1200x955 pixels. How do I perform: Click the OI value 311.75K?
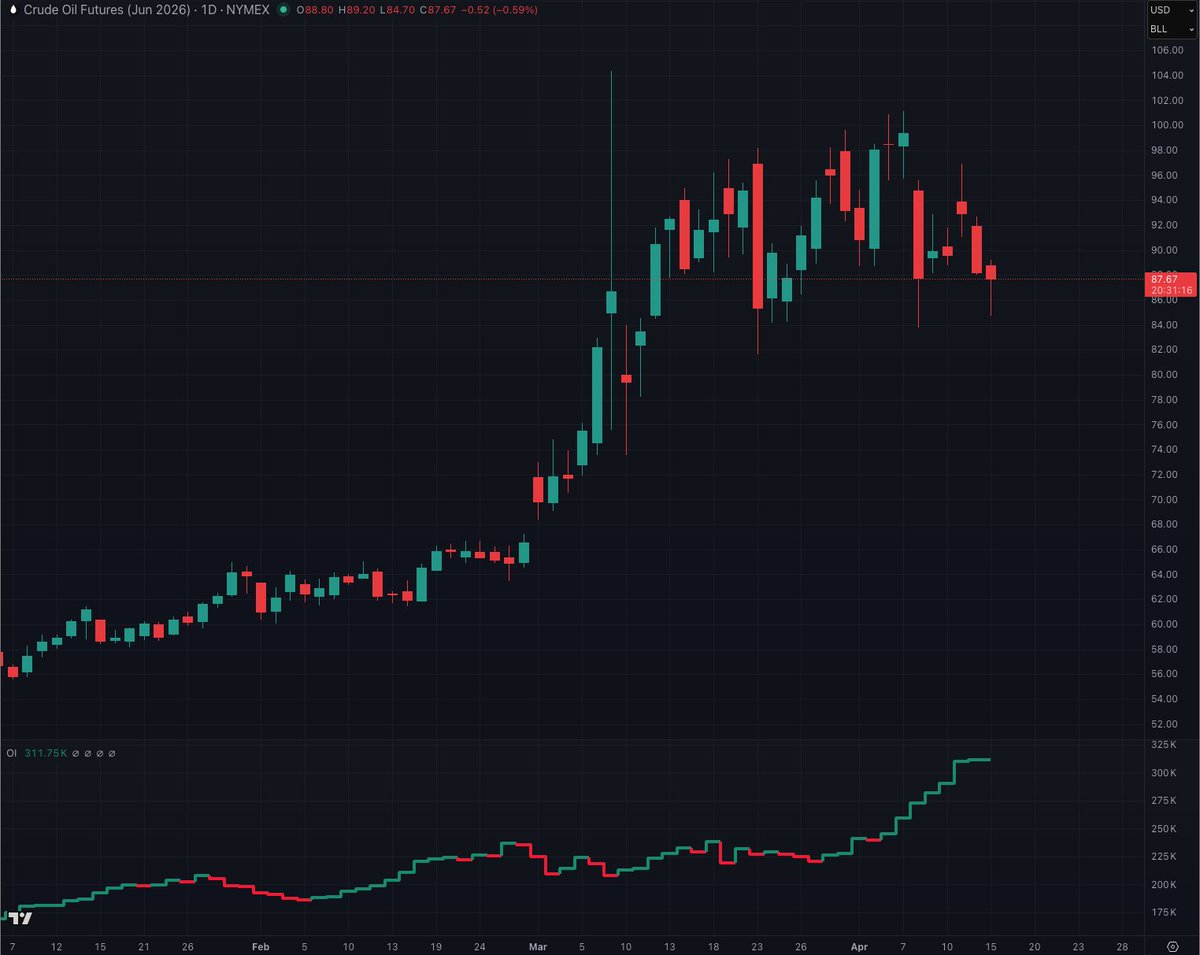click(x=46, y=753)
